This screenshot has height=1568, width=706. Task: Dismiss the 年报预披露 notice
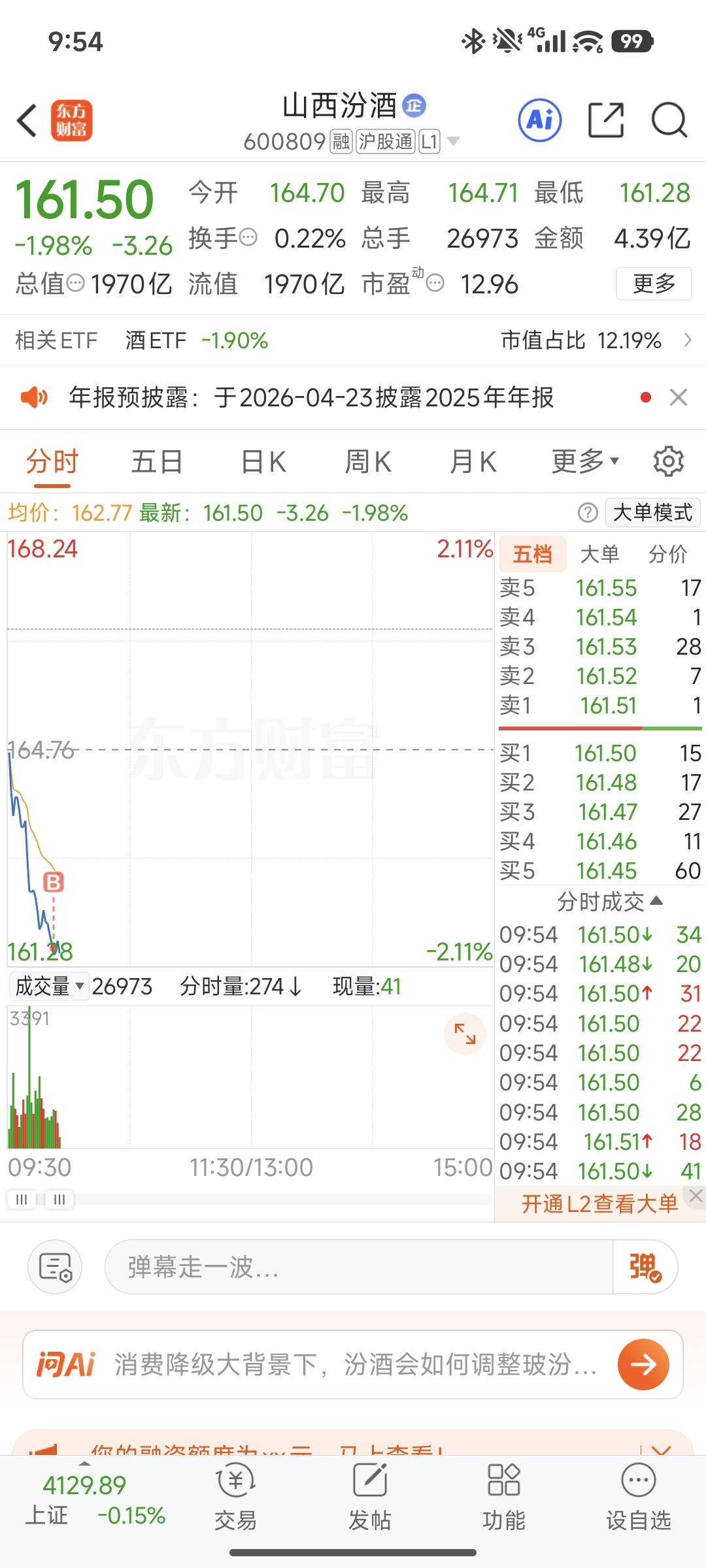click(679, 397)
